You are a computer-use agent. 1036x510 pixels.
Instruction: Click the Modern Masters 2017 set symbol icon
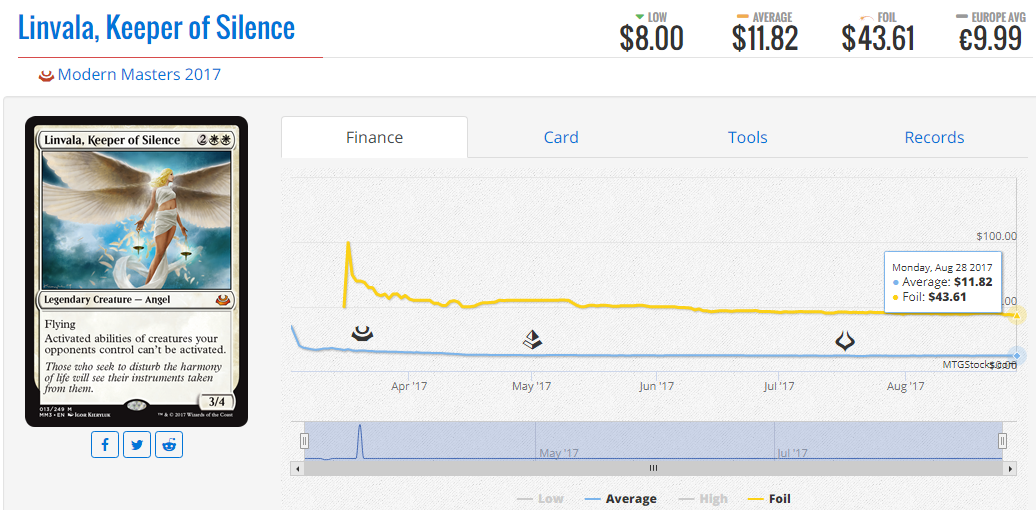coord(46,75)
